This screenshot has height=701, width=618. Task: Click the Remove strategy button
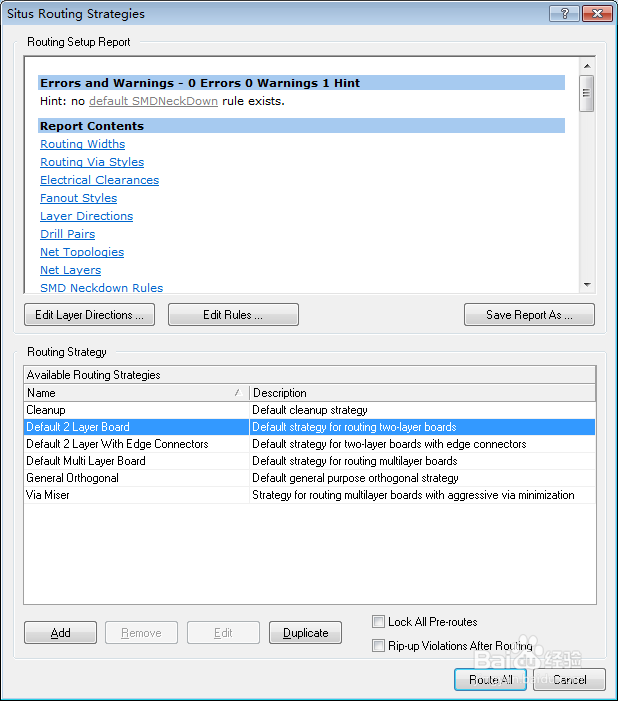tap(141, 633)
